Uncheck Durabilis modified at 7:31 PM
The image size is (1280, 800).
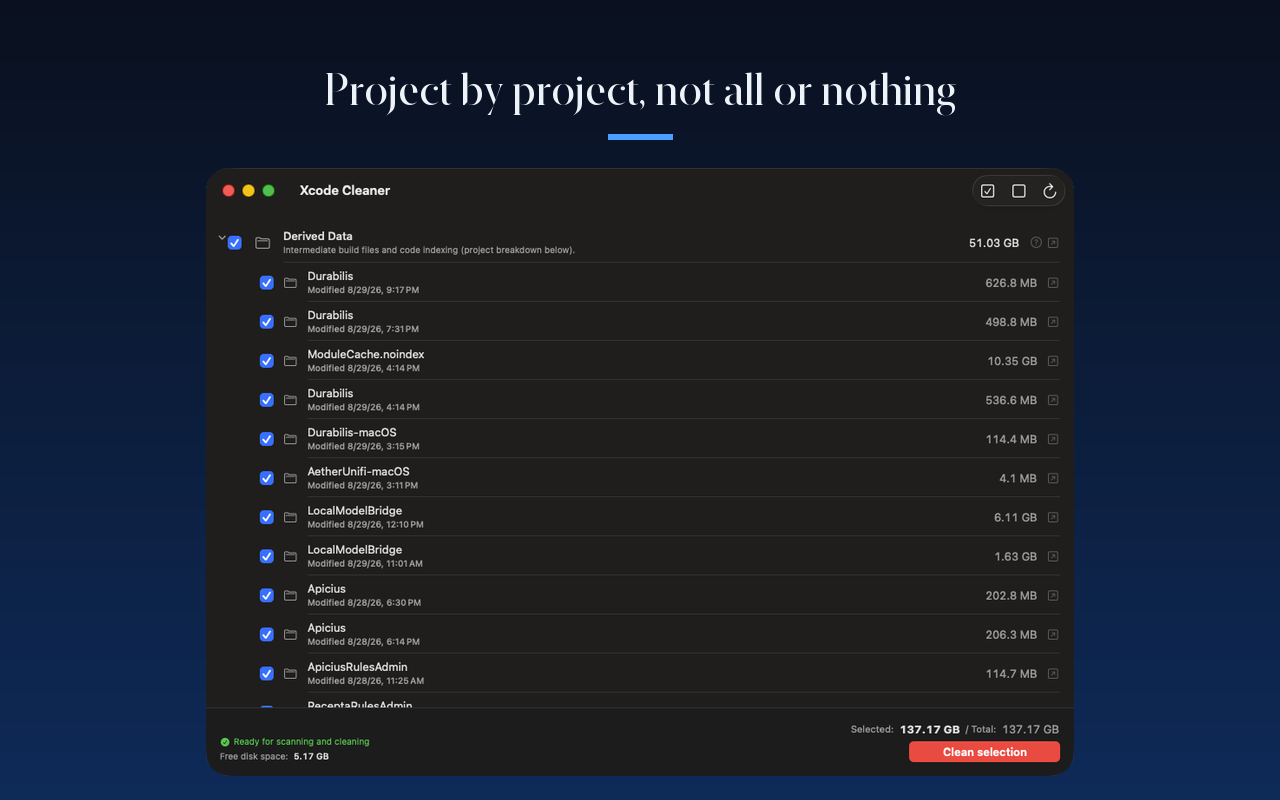point(267,322)
